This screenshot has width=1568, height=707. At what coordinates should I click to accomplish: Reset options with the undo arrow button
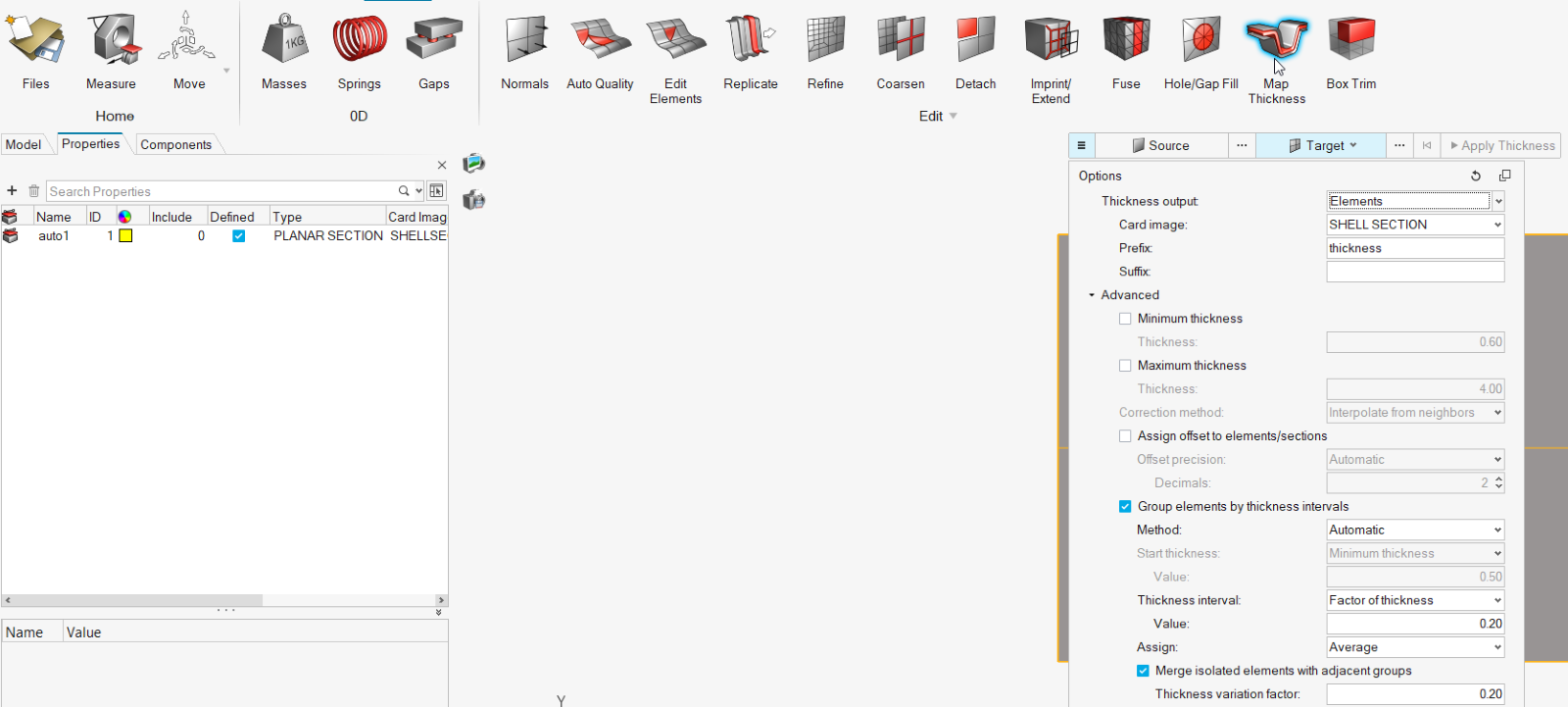tap(1476, 176)
